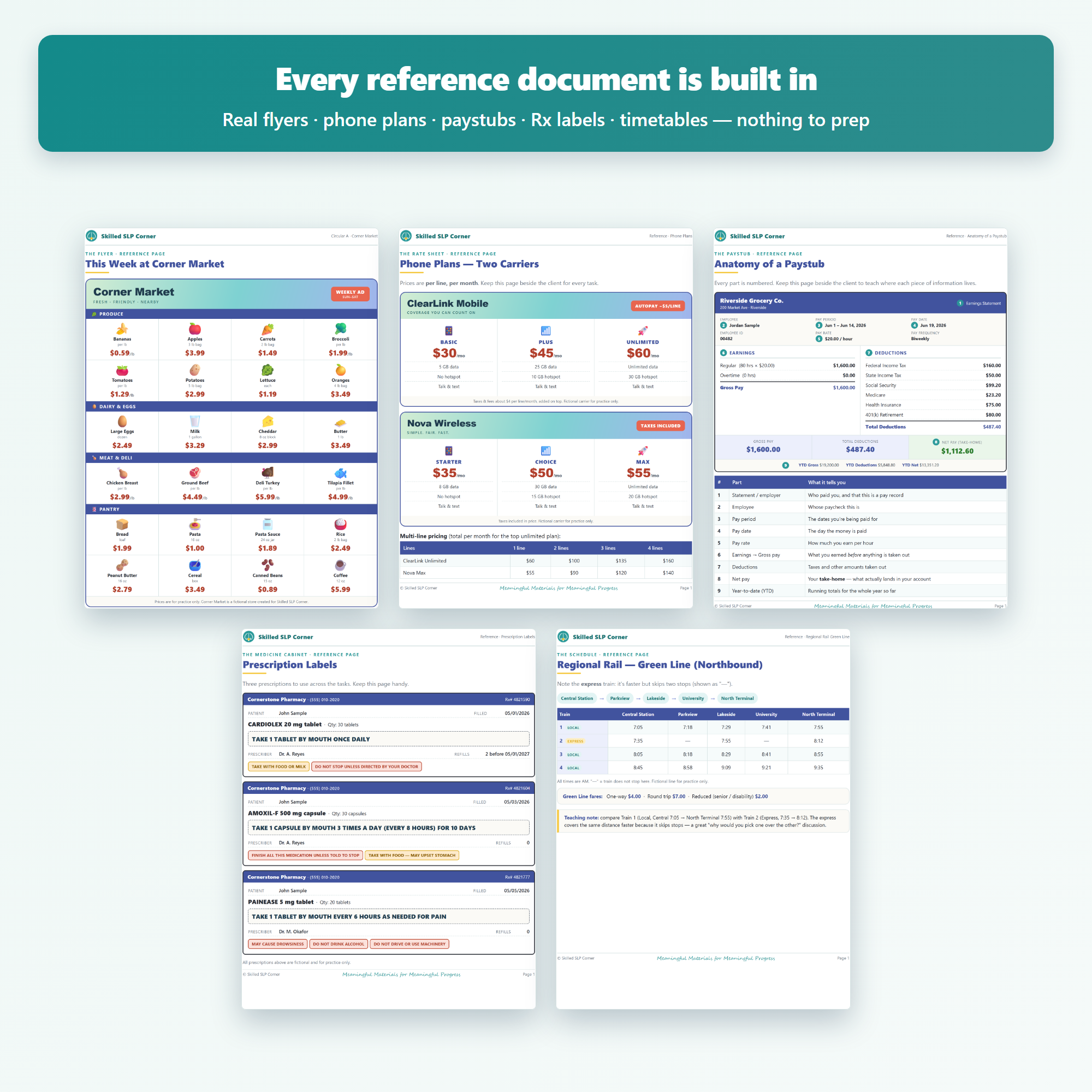Click the AMOXIL-F 500 mg capsule label

287,813
